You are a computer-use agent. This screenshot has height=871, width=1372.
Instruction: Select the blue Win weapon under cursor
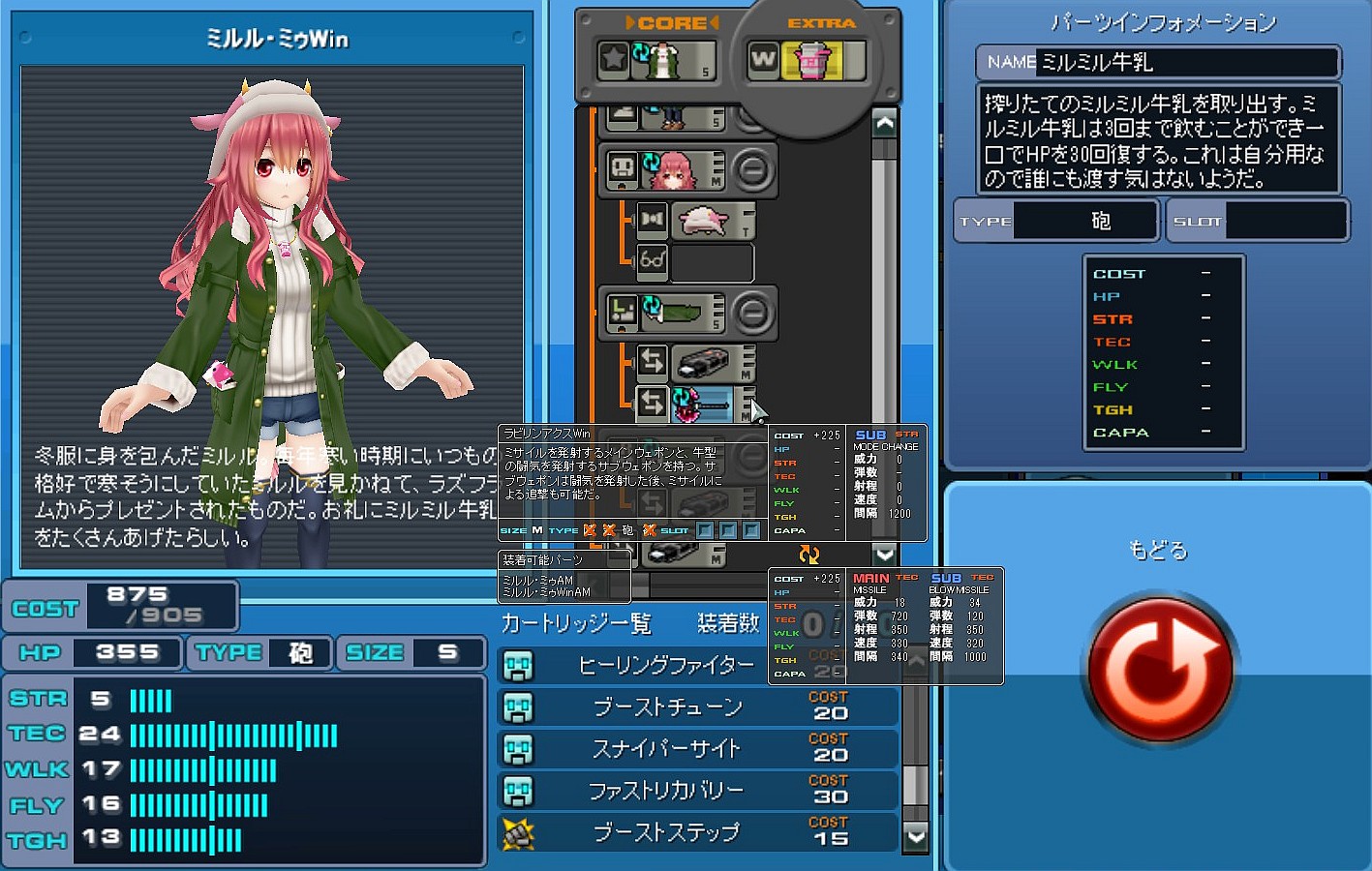[x=704, y=405]
